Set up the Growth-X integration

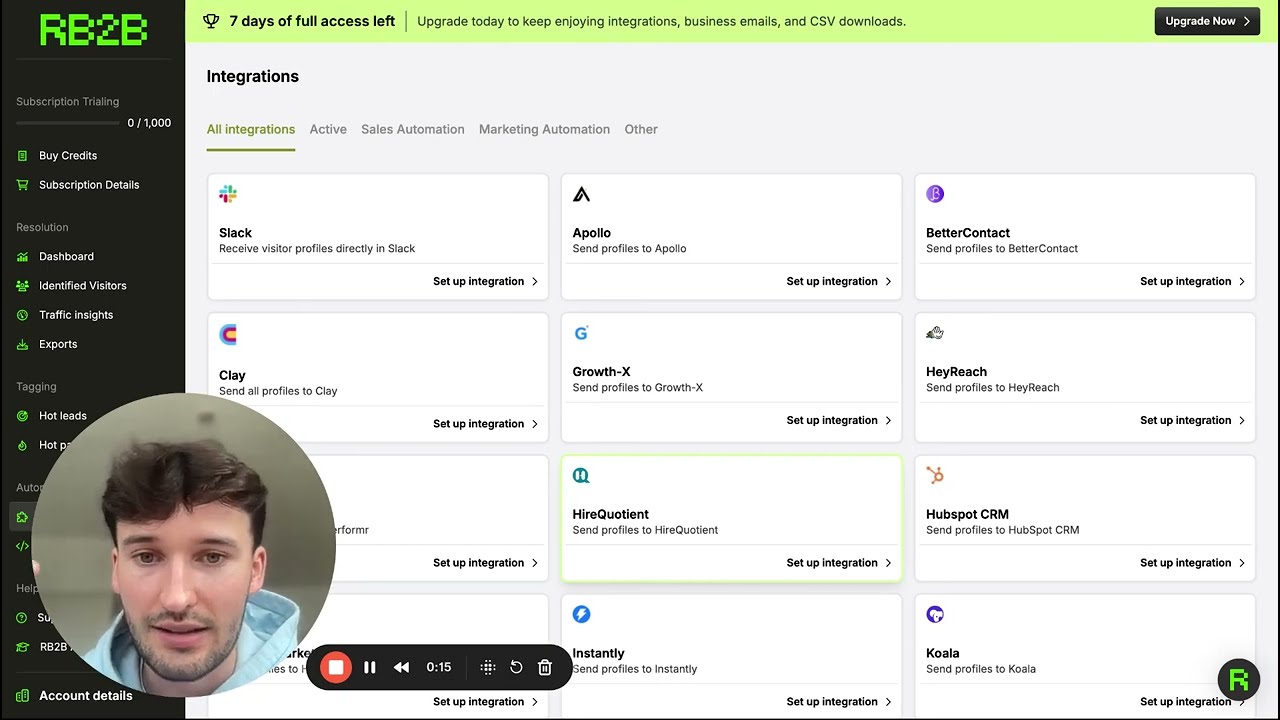coord(839,421)
